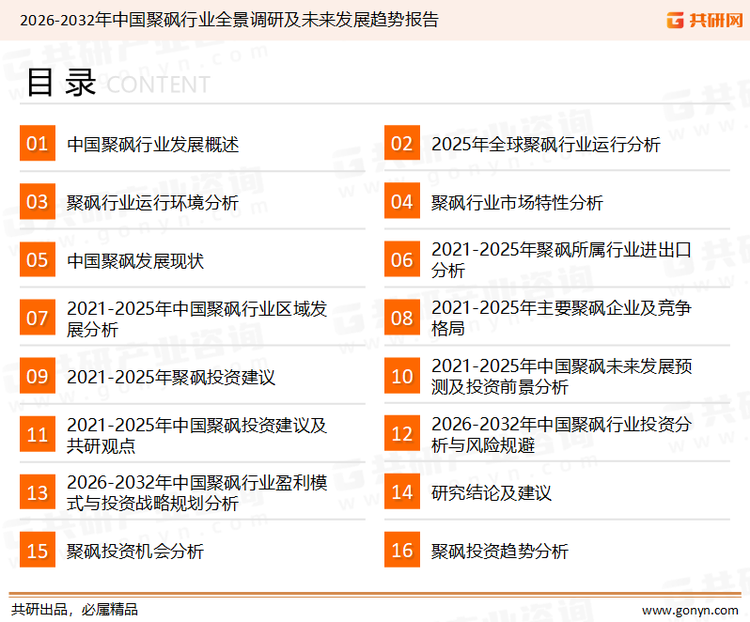Select chapter title 2026-2032年中国聚砜行业投资分析与风险规避
Screen dimensions: 750x622
[562, 434]
